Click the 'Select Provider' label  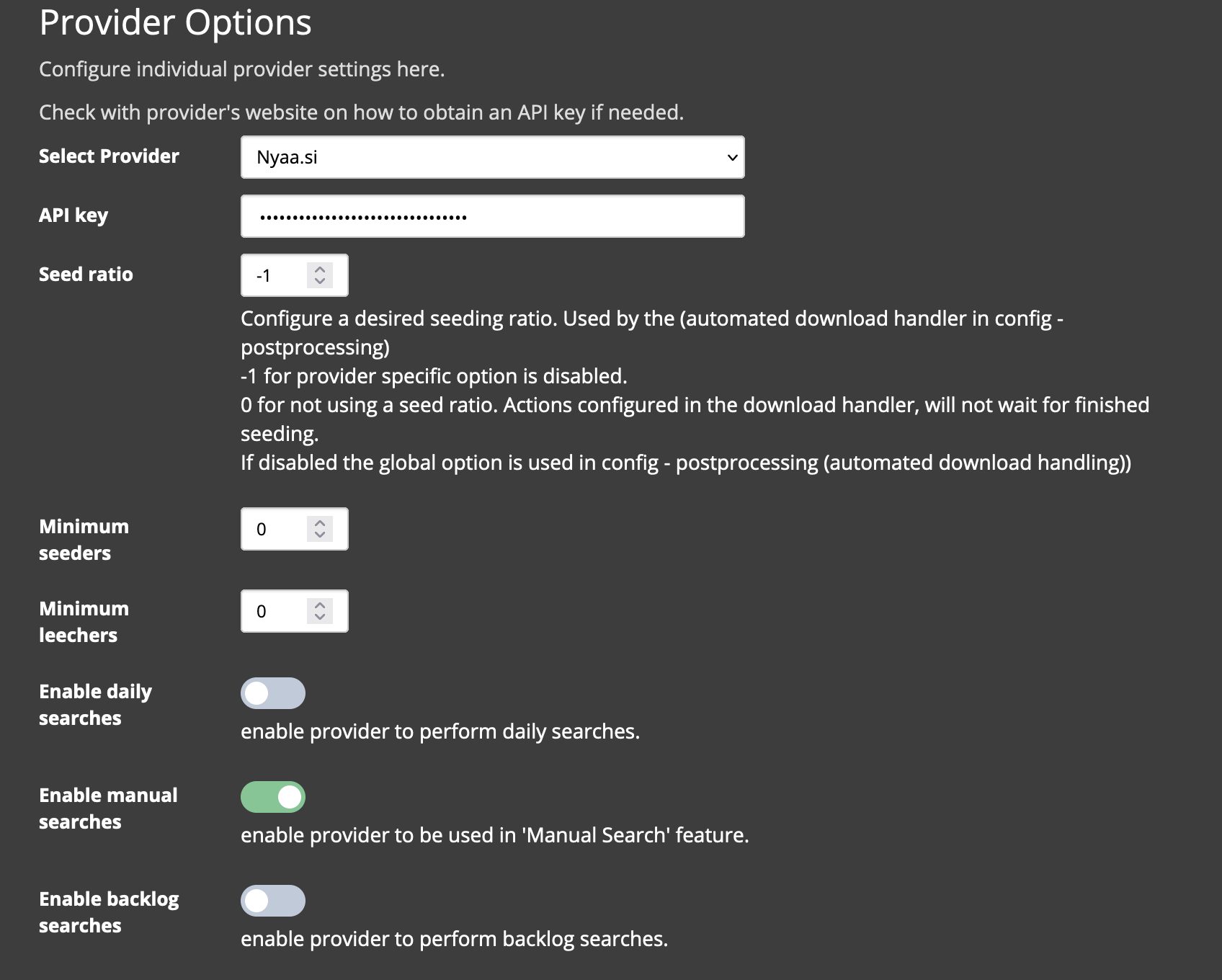tap(109, 156)
